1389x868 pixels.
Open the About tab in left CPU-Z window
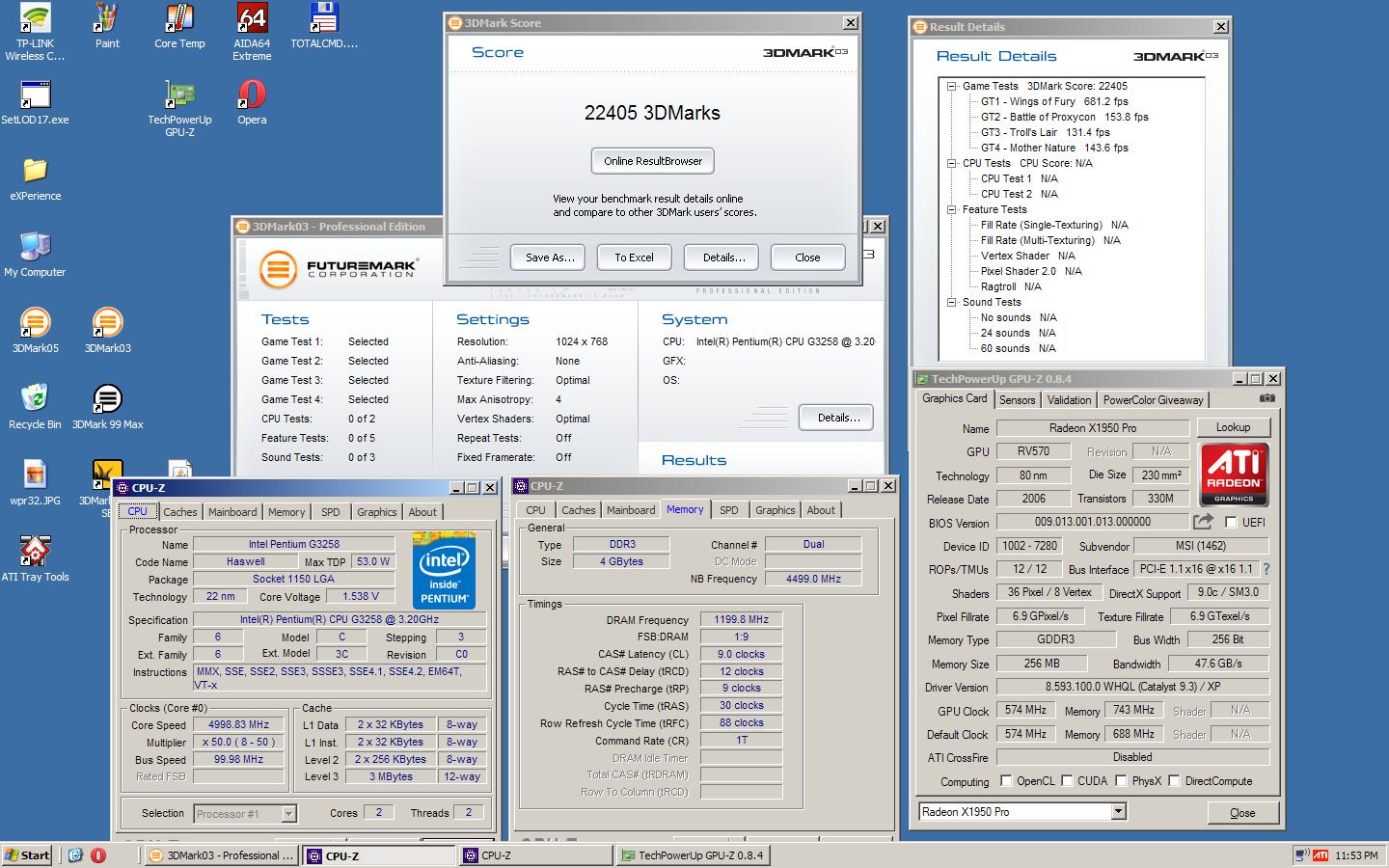422,512
